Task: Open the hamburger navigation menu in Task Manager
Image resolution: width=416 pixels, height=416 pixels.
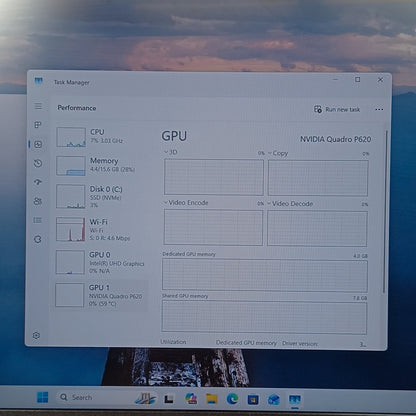Action: click(38, 106)
